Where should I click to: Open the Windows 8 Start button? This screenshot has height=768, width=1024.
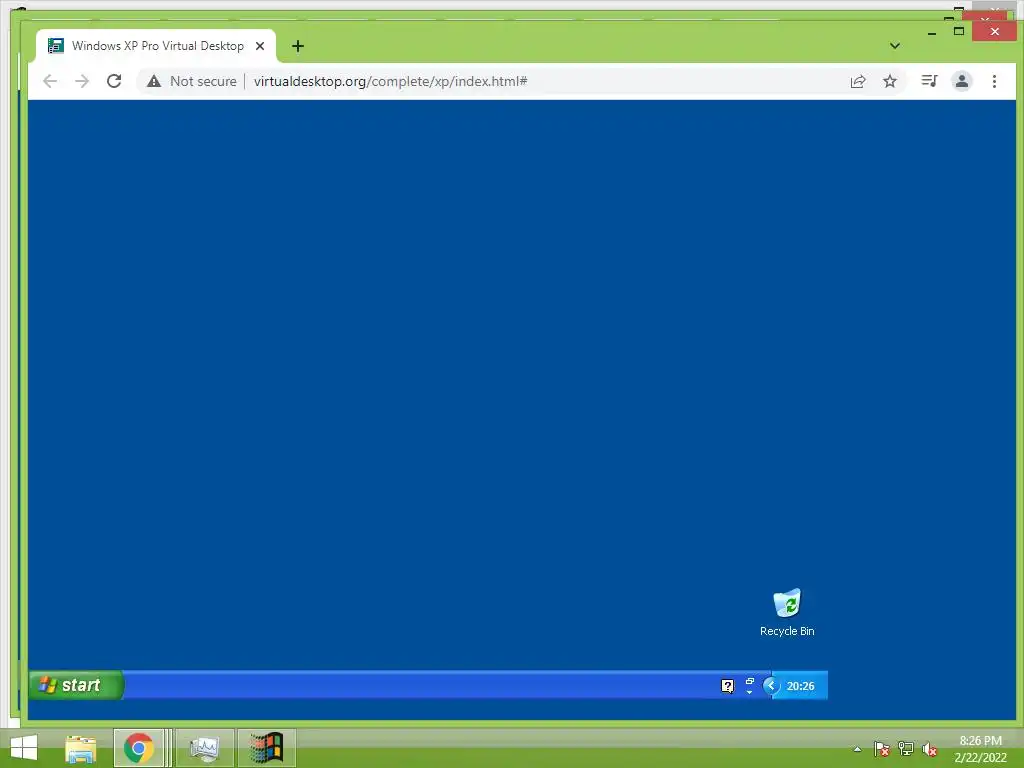point(24,748)
